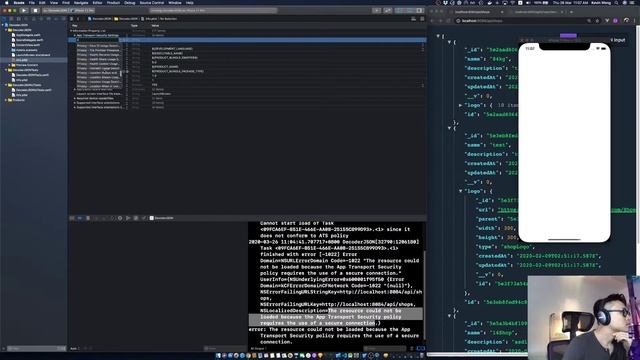The image size is (640, 360).
Task: Show the project navigator tab icon
Action: (x=4, y=19)
